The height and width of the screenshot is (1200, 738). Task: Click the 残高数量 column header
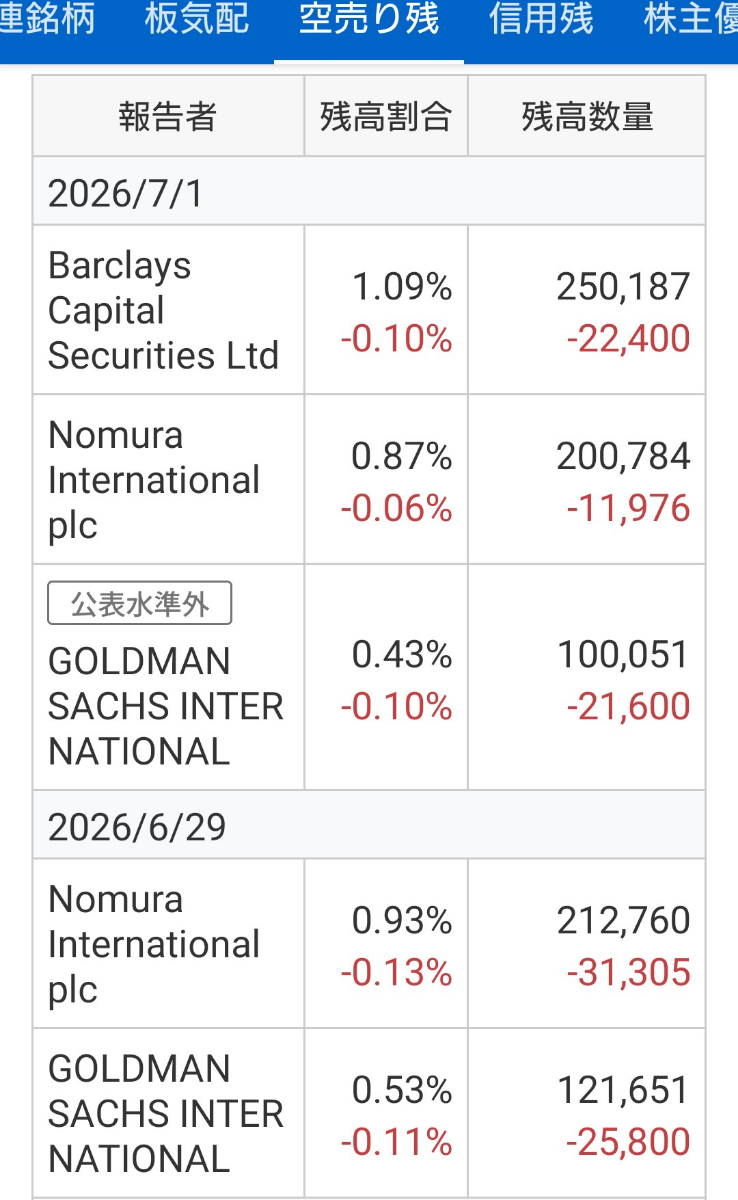pyautogui.click(x=587, y=116)
